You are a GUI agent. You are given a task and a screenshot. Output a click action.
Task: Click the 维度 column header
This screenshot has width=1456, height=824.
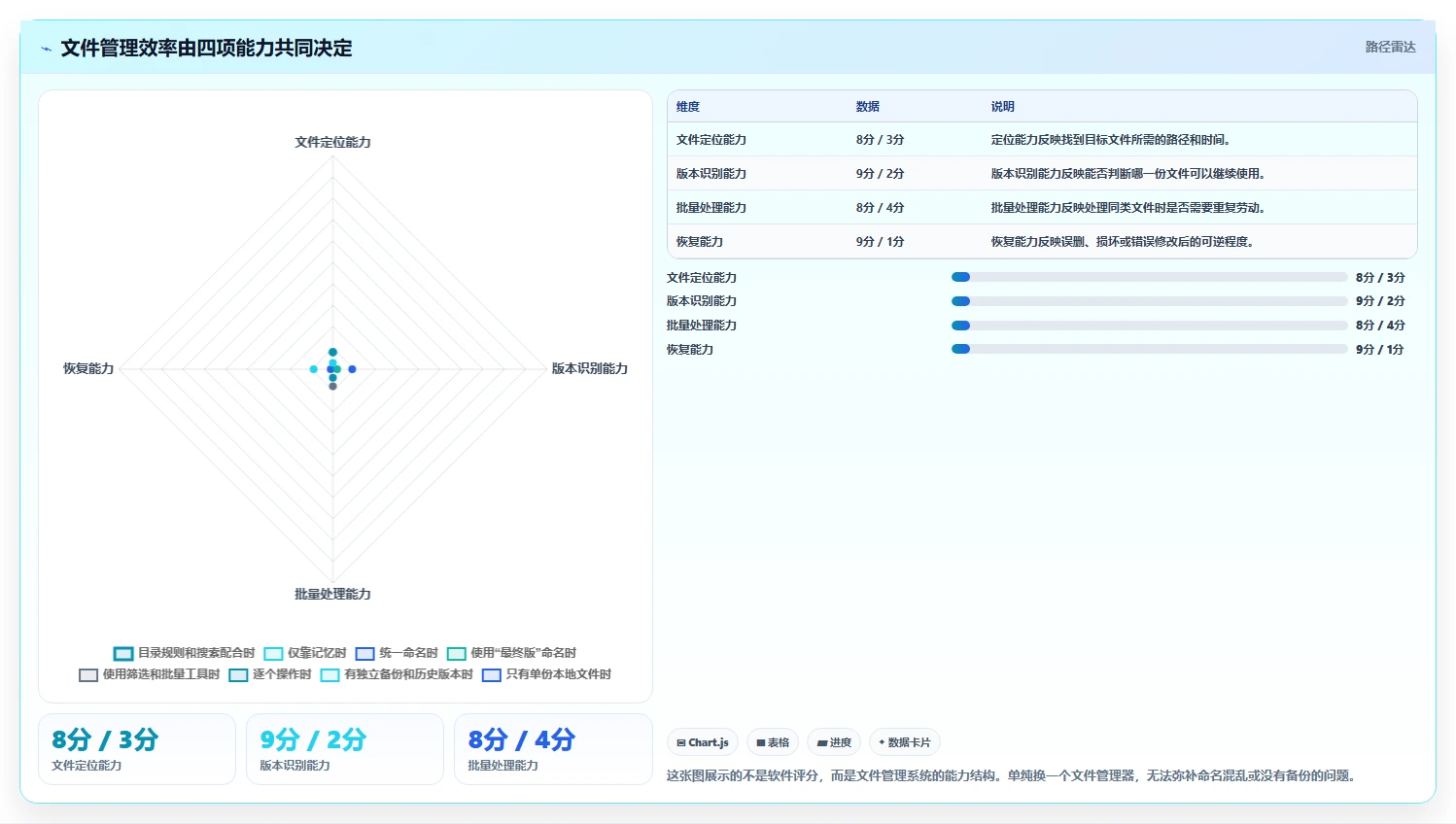tap(688, 107)
